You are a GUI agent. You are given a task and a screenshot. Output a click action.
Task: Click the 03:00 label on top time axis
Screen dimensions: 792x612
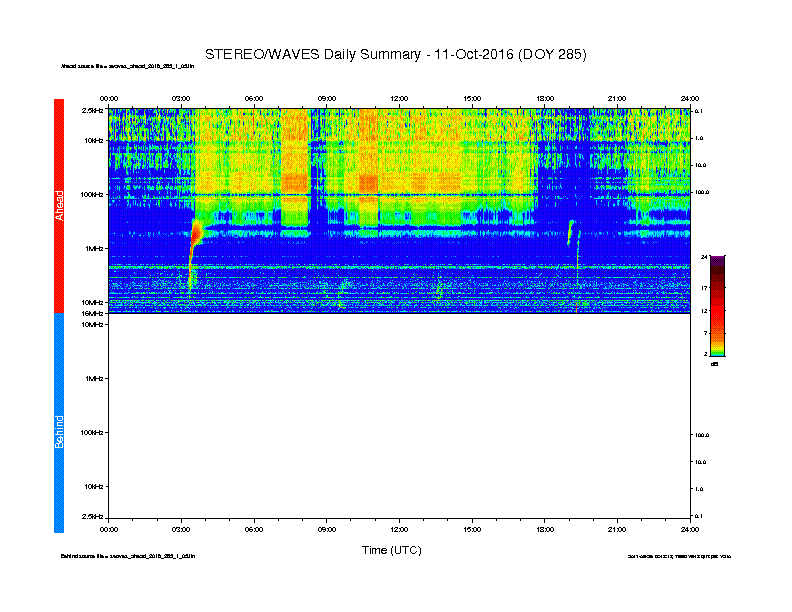coord(181,98)
